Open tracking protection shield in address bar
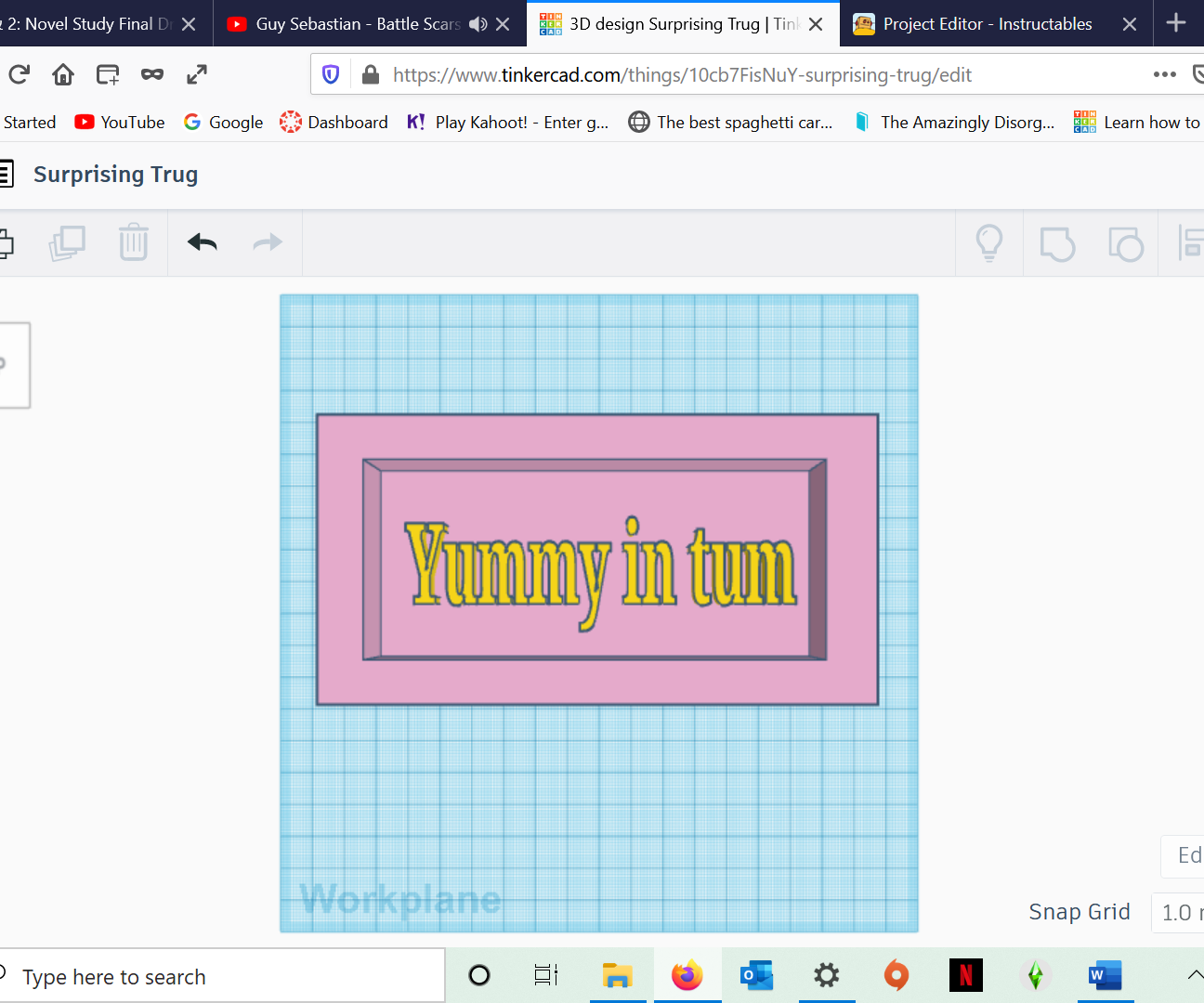This screenshot has height=1003, width=1204. pos(331,74)
